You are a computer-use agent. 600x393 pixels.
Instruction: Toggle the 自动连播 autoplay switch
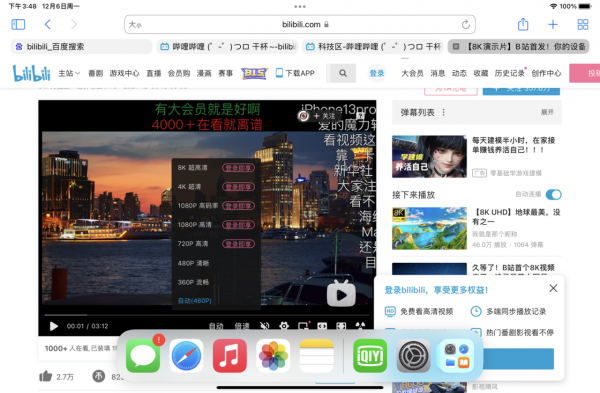point(553,195)
